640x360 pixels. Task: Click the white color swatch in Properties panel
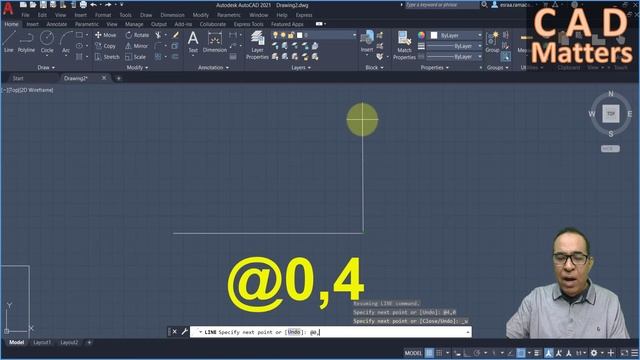point(434,36)
